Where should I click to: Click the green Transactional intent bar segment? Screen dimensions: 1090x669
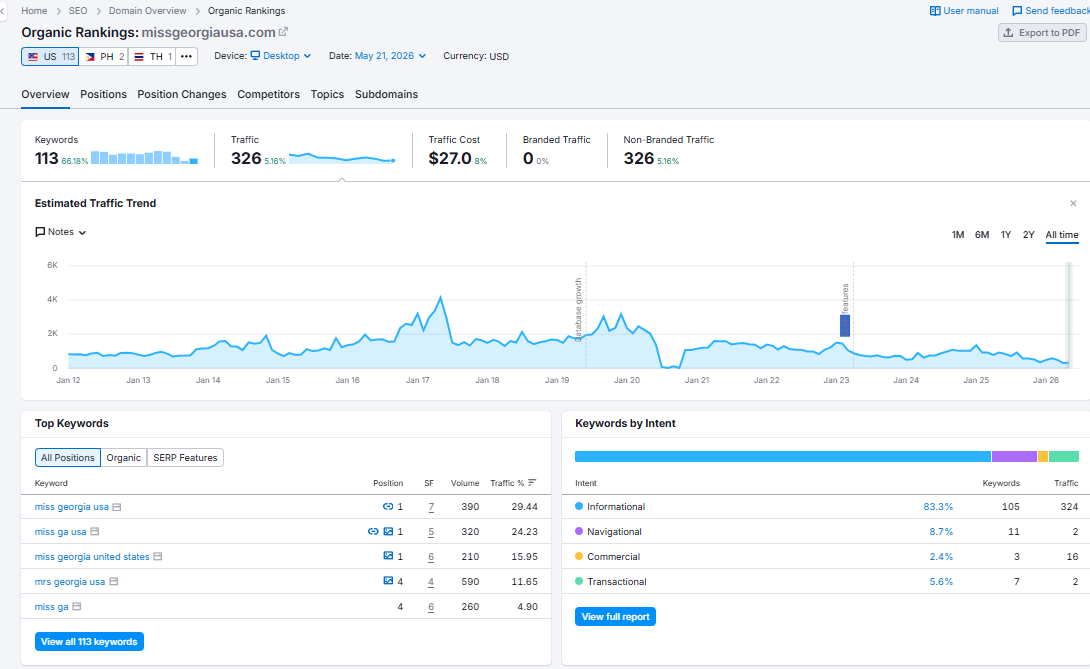[x=1064, y=457]
